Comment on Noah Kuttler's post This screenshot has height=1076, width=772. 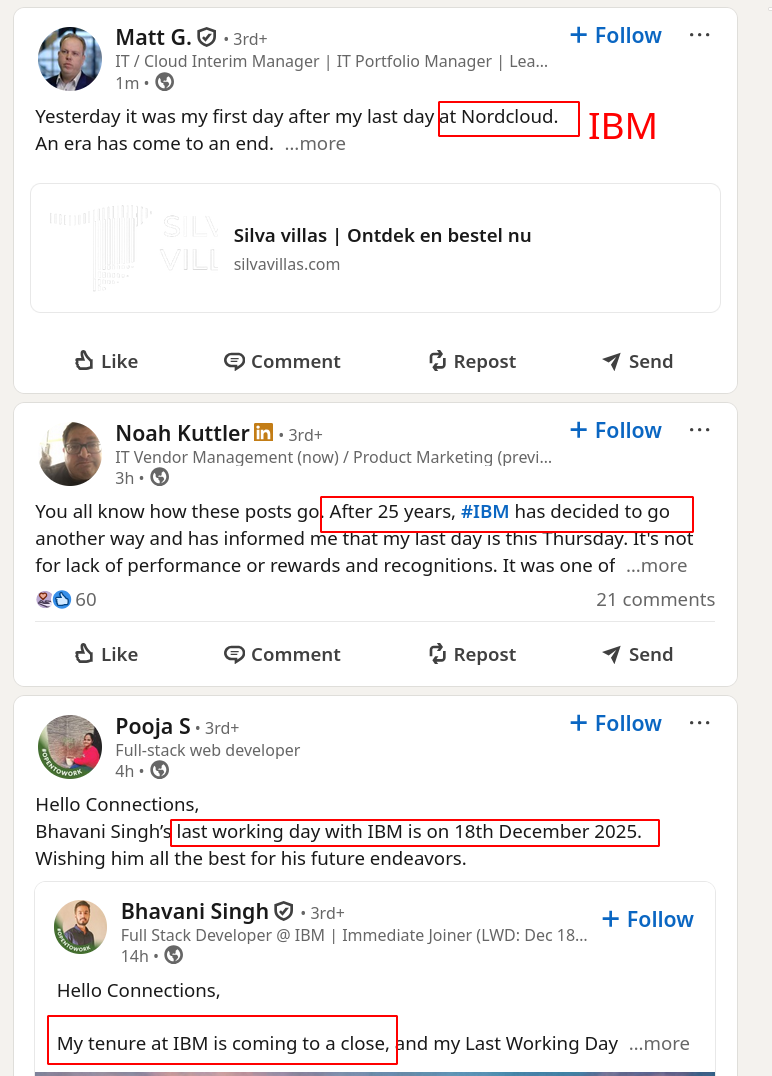tap(282, 654)
